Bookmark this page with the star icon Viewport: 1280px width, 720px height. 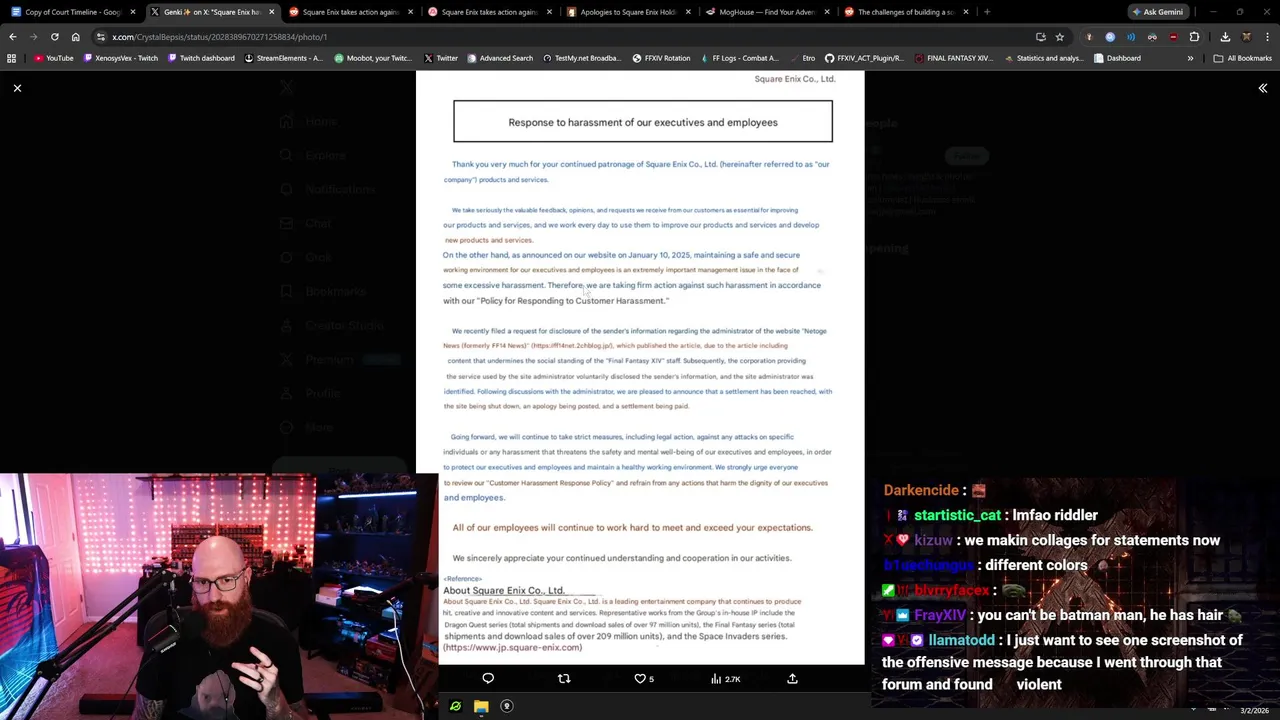point(1060,37)
